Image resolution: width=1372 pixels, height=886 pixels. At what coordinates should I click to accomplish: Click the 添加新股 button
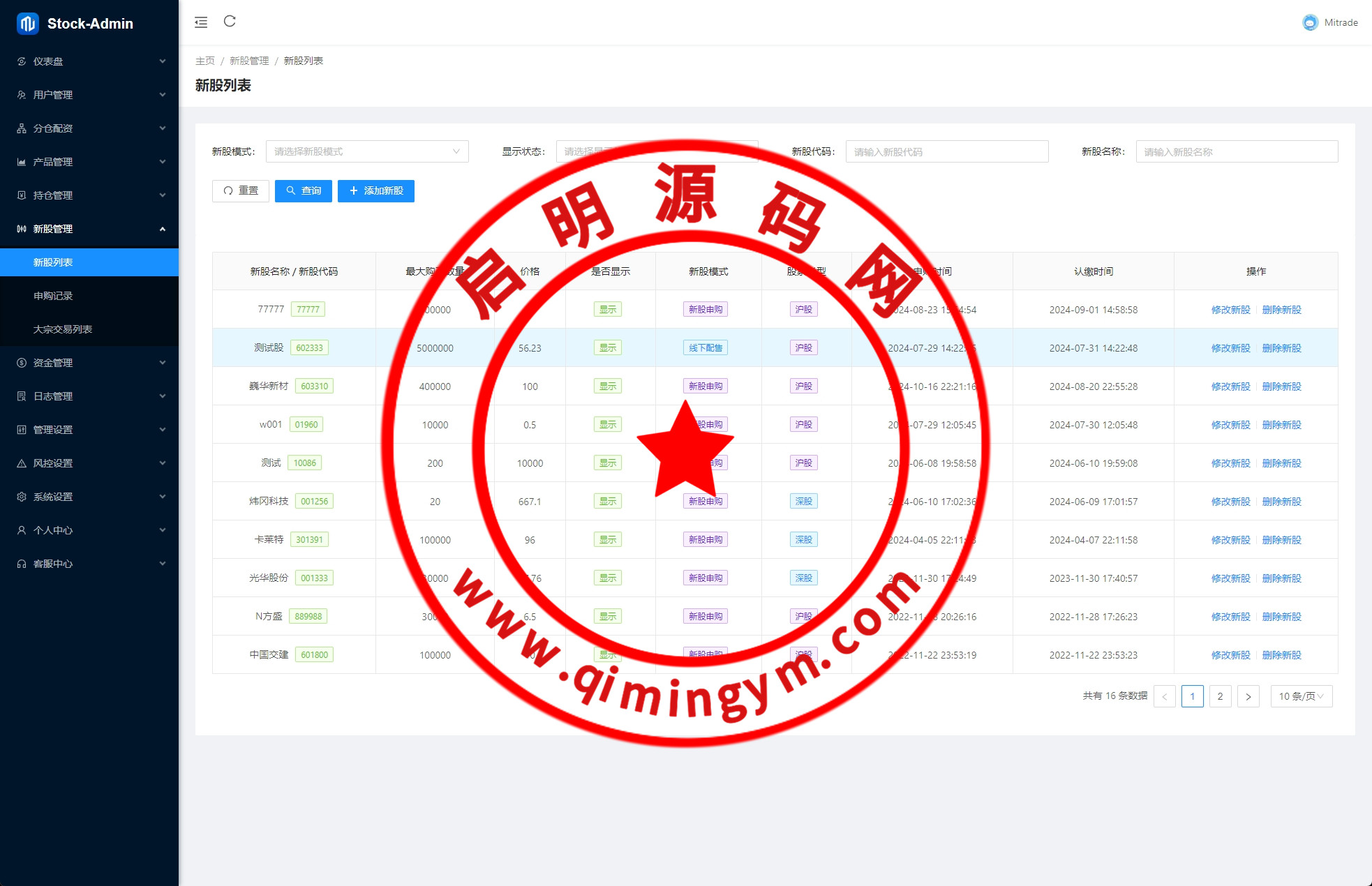[375, 190]
